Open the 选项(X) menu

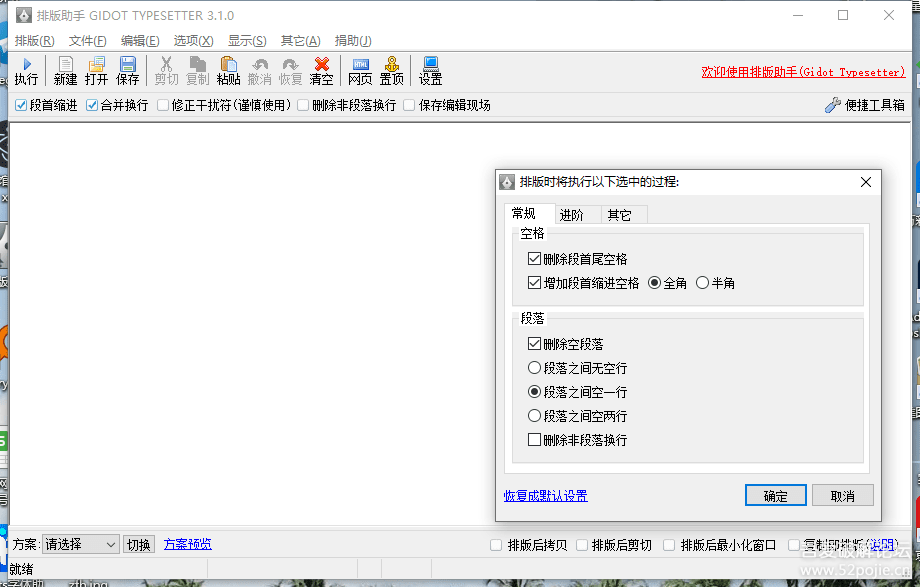pyautogui.click(x=193, y=41)
